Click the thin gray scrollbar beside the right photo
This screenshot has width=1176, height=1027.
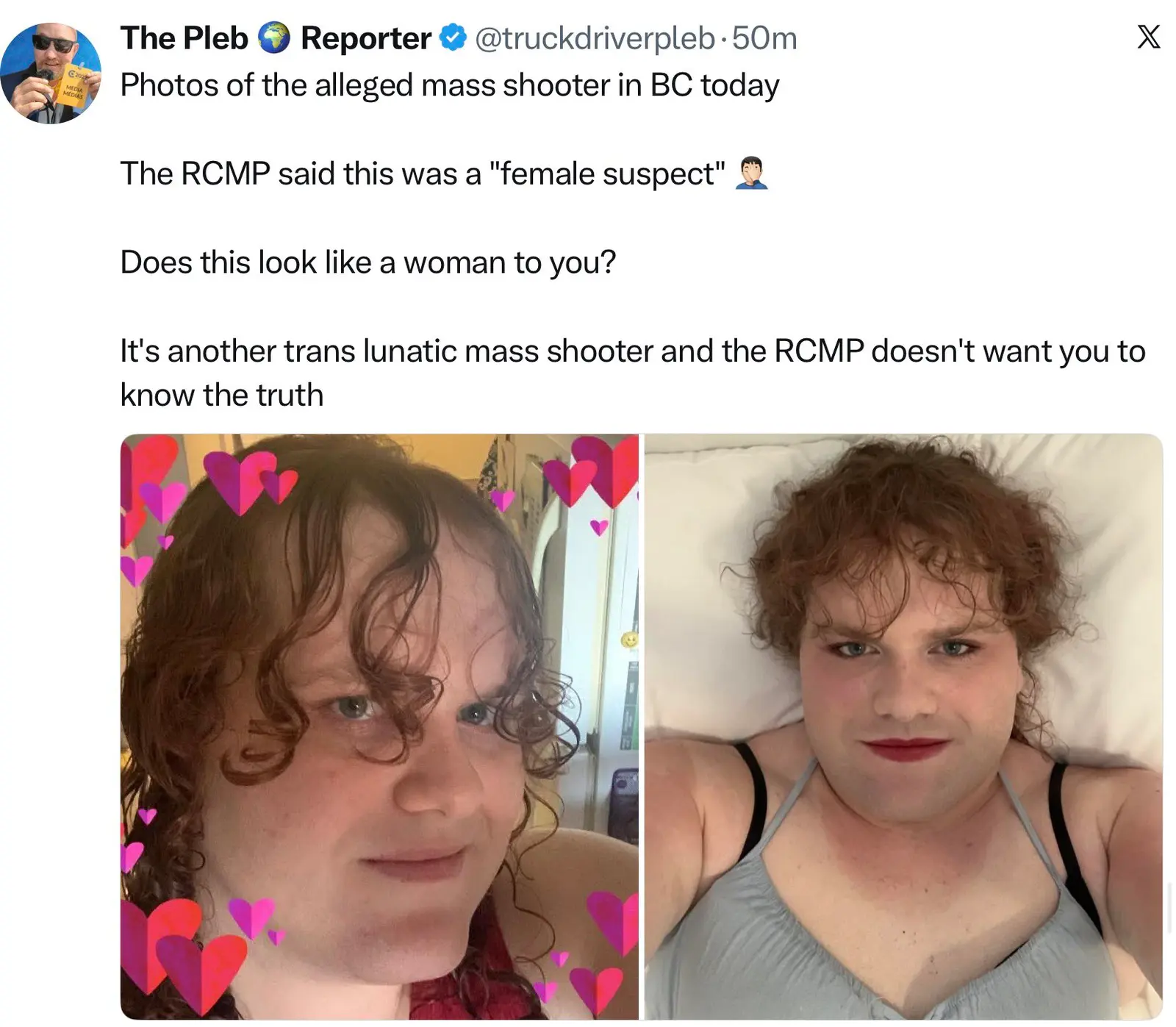point(1171,906)
